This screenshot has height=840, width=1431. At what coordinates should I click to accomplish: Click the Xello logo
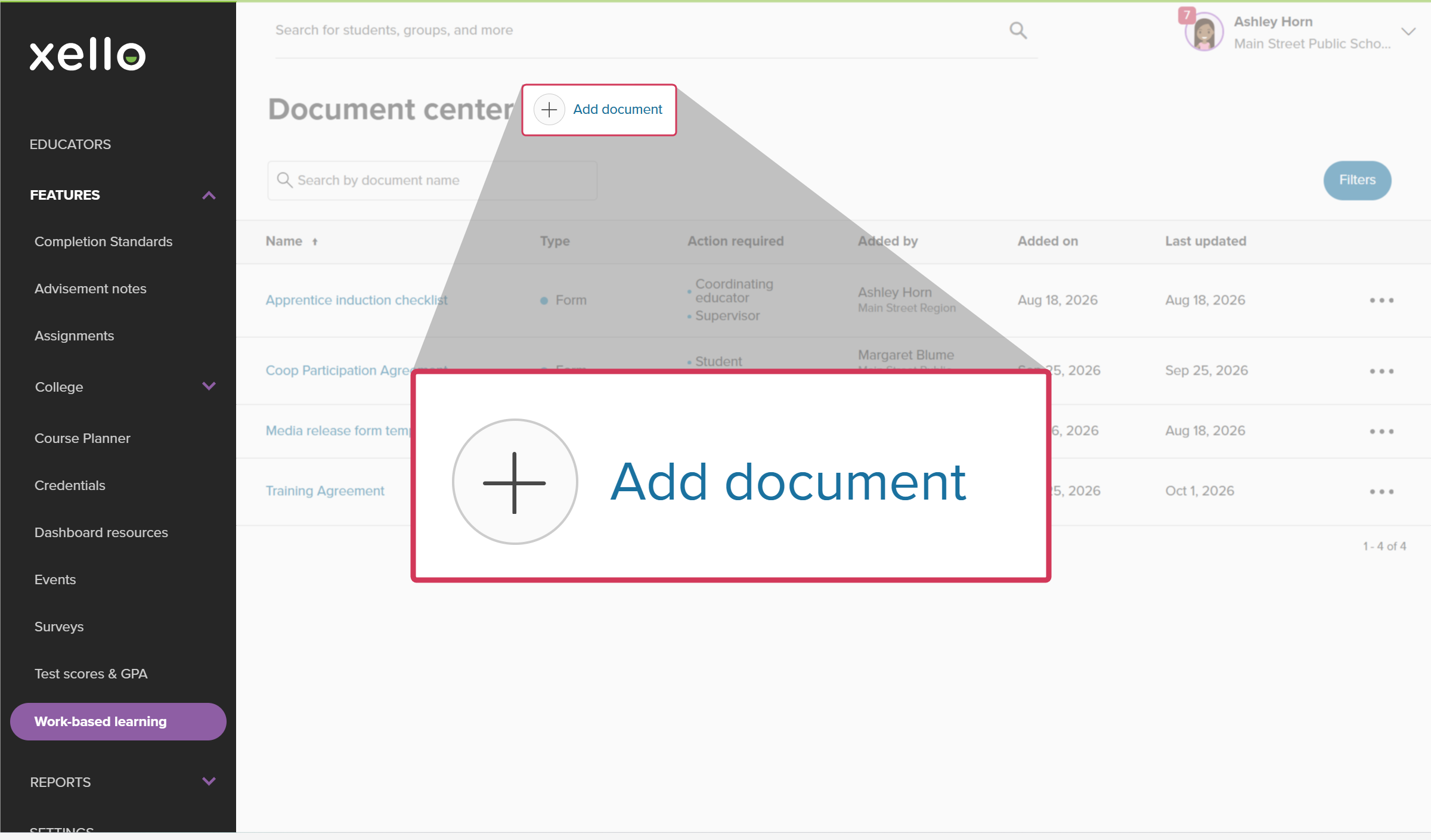(88, 55)
